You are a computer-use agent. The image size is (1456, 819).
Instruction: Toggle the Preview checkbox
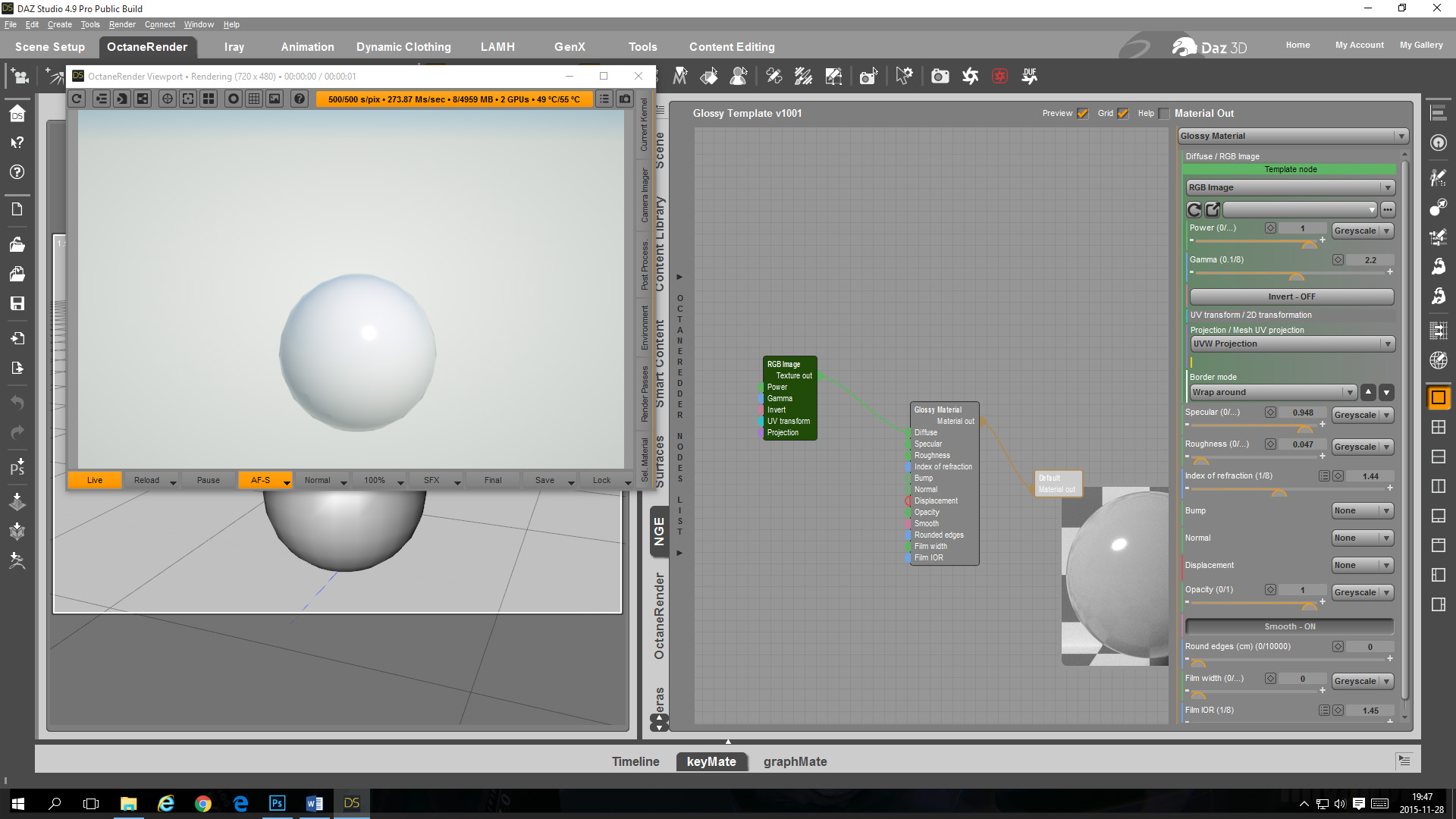coord(1082,114)
